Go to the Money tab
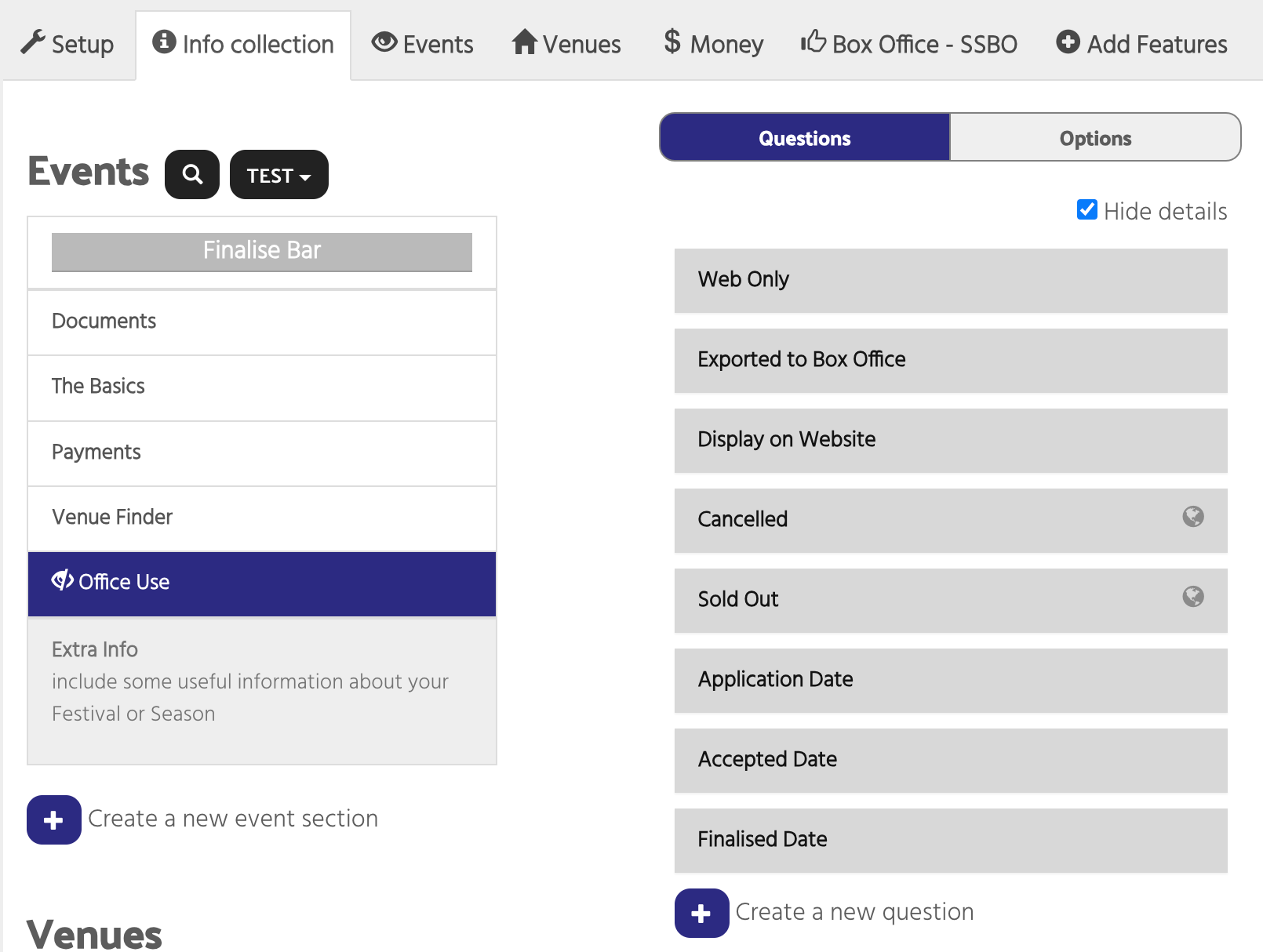Screen dimensions: 1263x952 pos(712,44)
